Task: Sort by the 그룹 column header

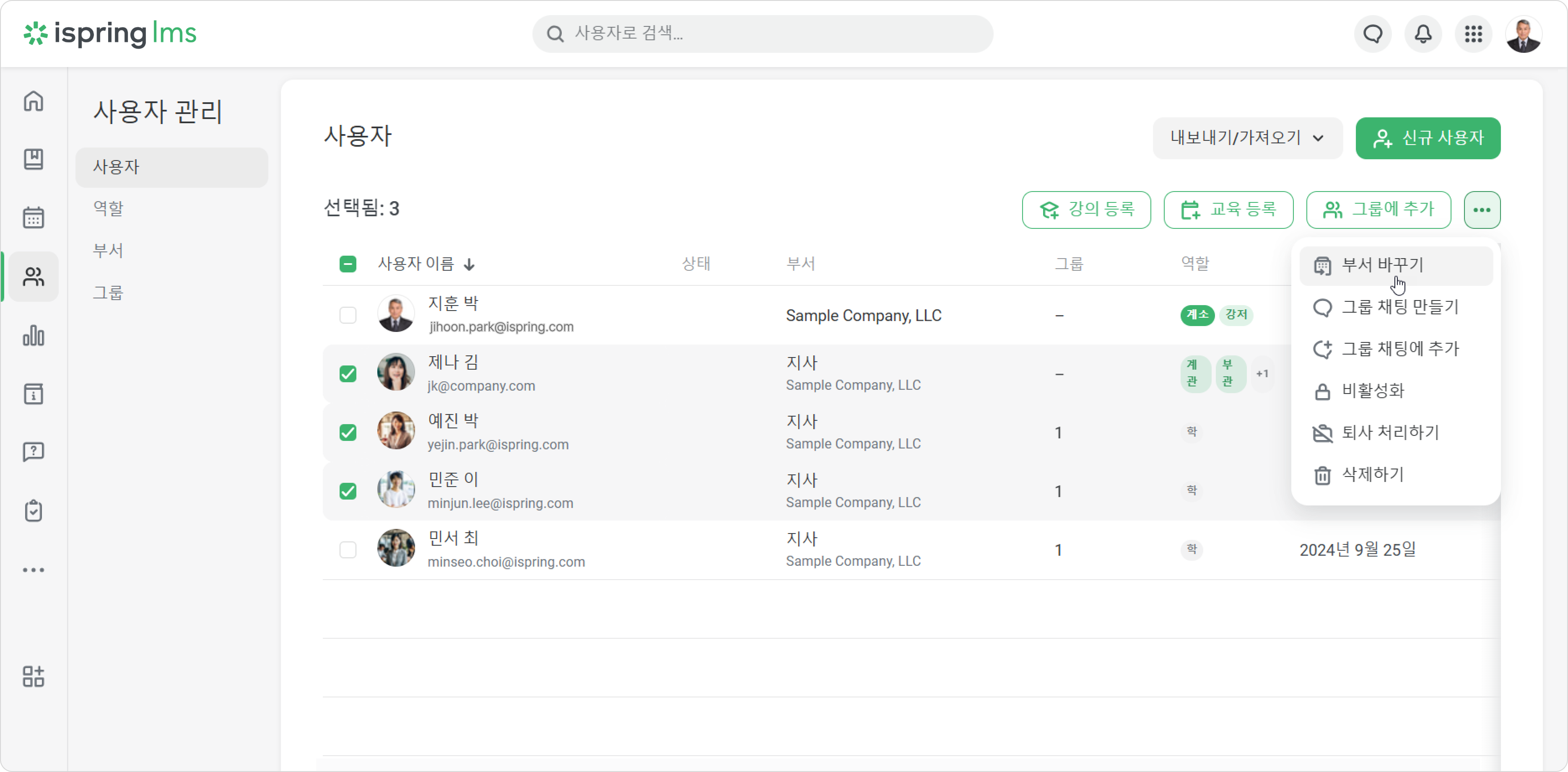Action: pyautogui.click(x=1069, y=264)
